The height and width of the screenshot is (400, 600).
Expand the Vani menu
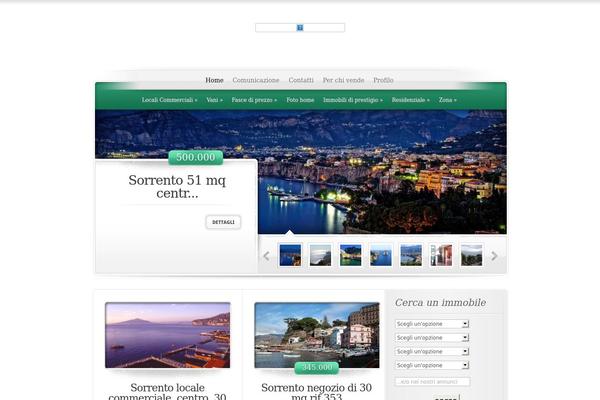pyautogui.click(x=214, y=100)
